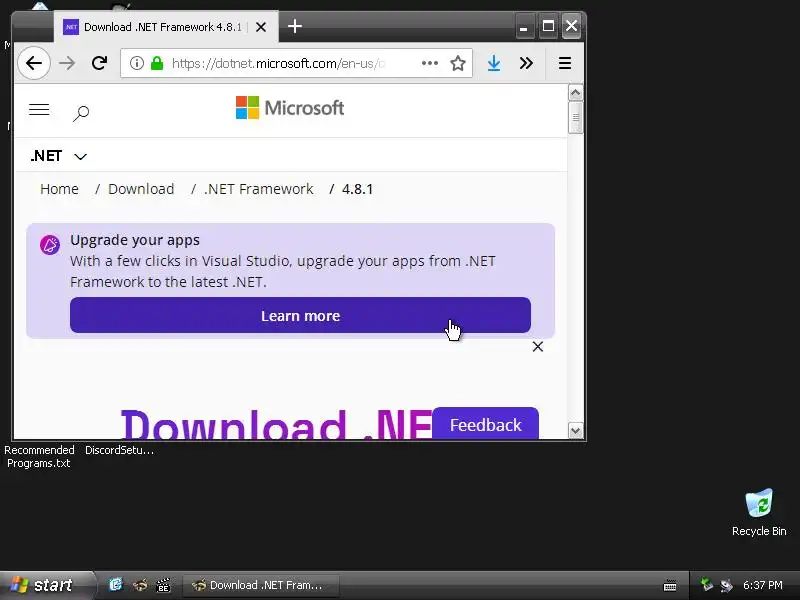
Task: Minimize the browser window
Action: [x=524, y=27]
